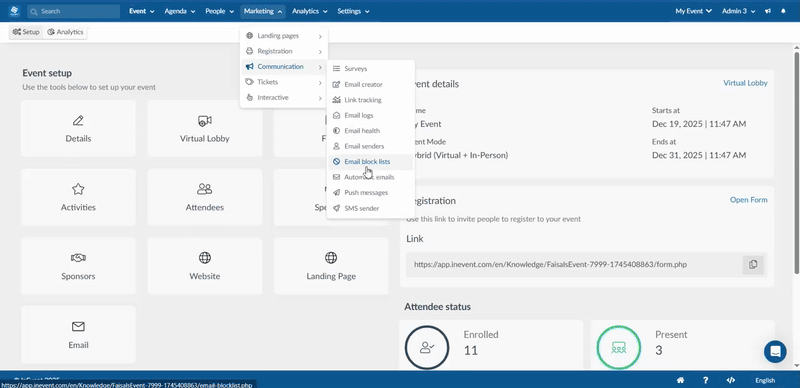Click the InEvent logo icon
The width and height of the screenshot is (800, 388).
[14, 11]
